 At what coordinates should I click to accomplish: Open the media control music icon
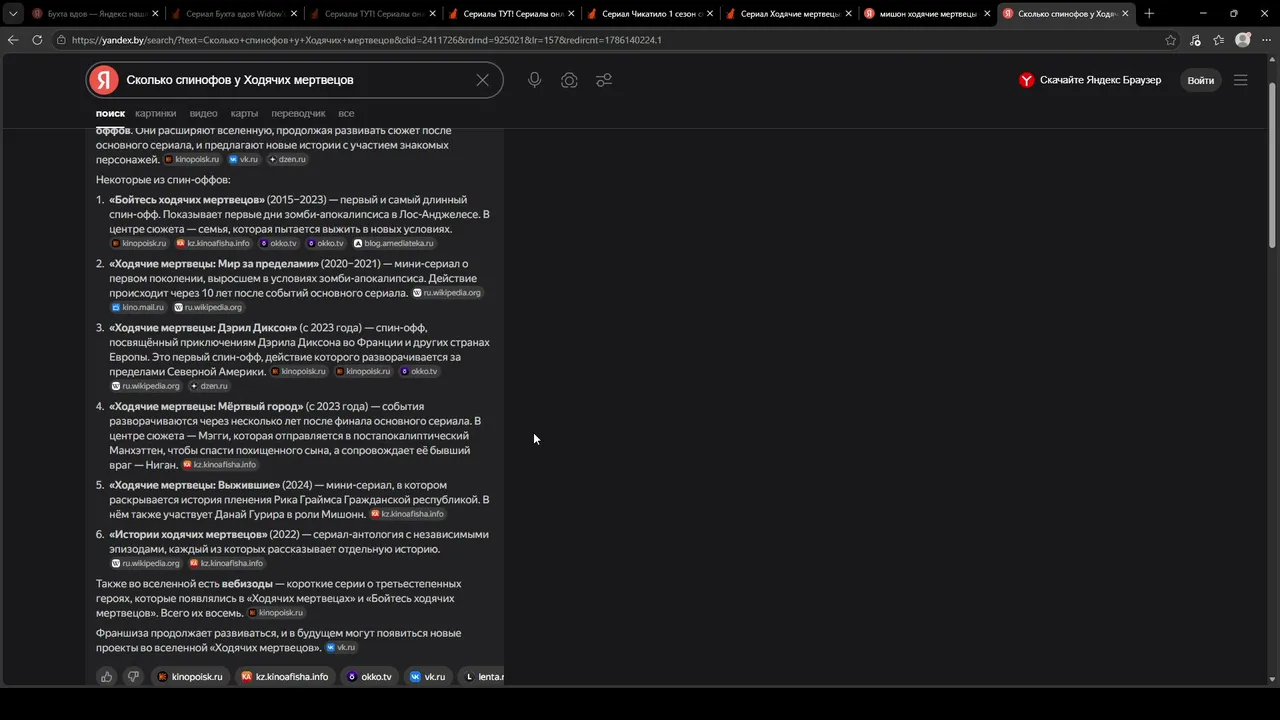(1196, 40)
